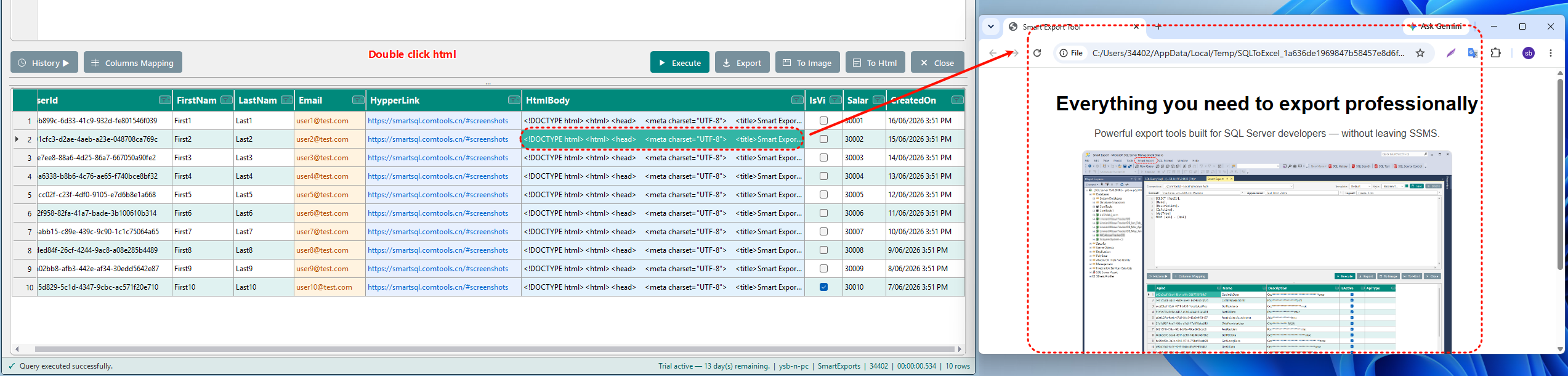Viewport: 1568px width, 376px height.
Task: Select HtmlBody cell in row 6
Action: coord(663,213)
